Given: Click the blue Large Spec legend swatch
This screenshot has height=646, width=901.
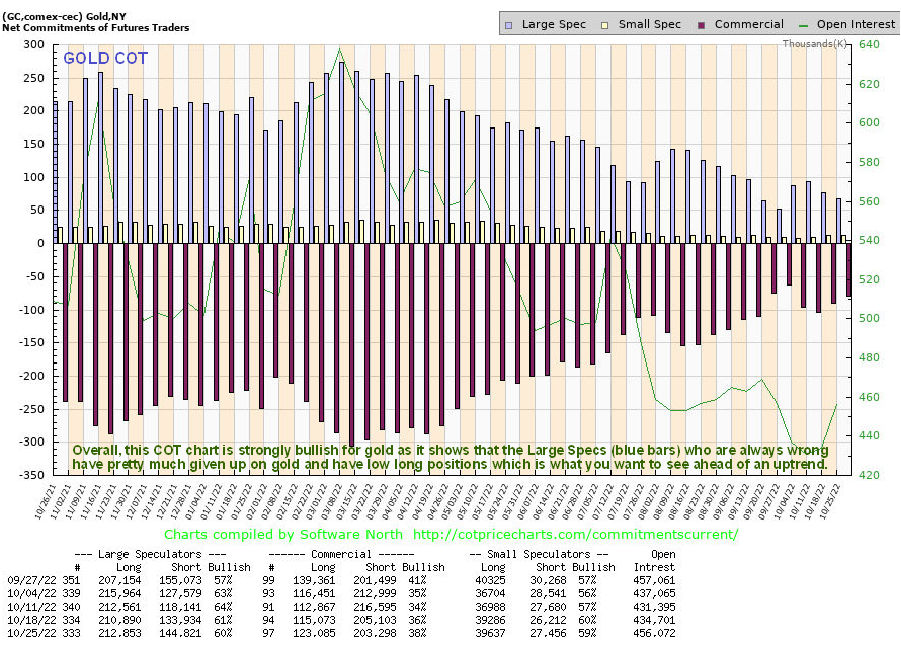Looking at the screenshot, I should (x=510, y=23).
